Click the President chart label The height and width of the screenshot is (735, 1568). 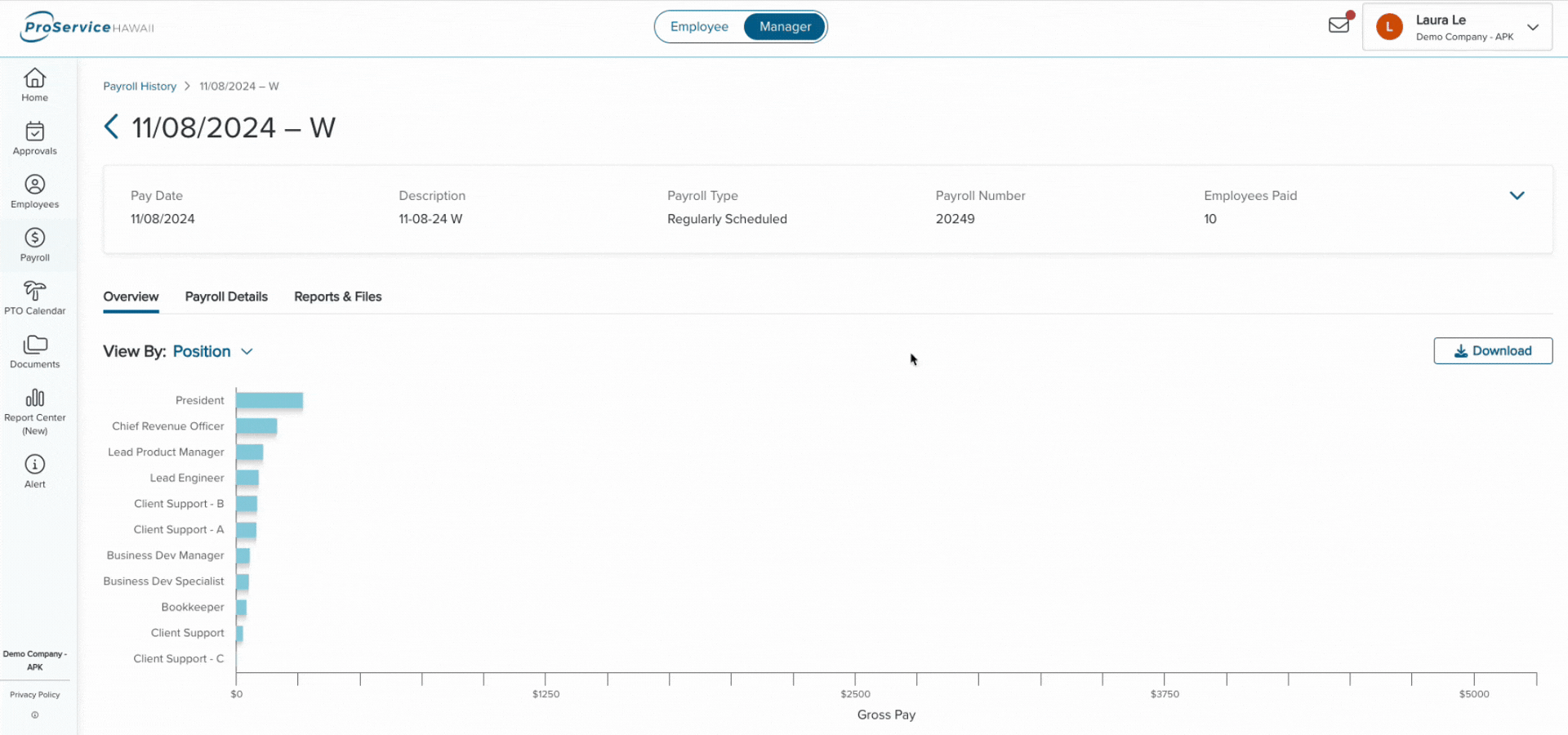(199, 400)
